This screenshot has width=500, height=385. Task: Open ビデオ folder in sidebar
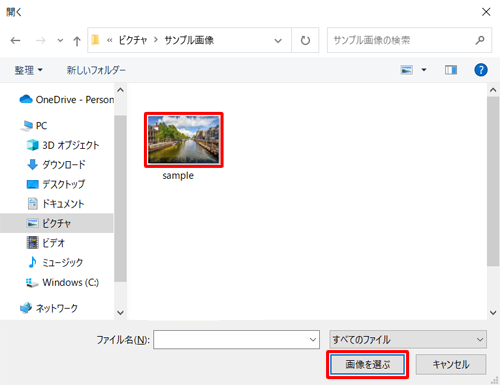point(46,243)
